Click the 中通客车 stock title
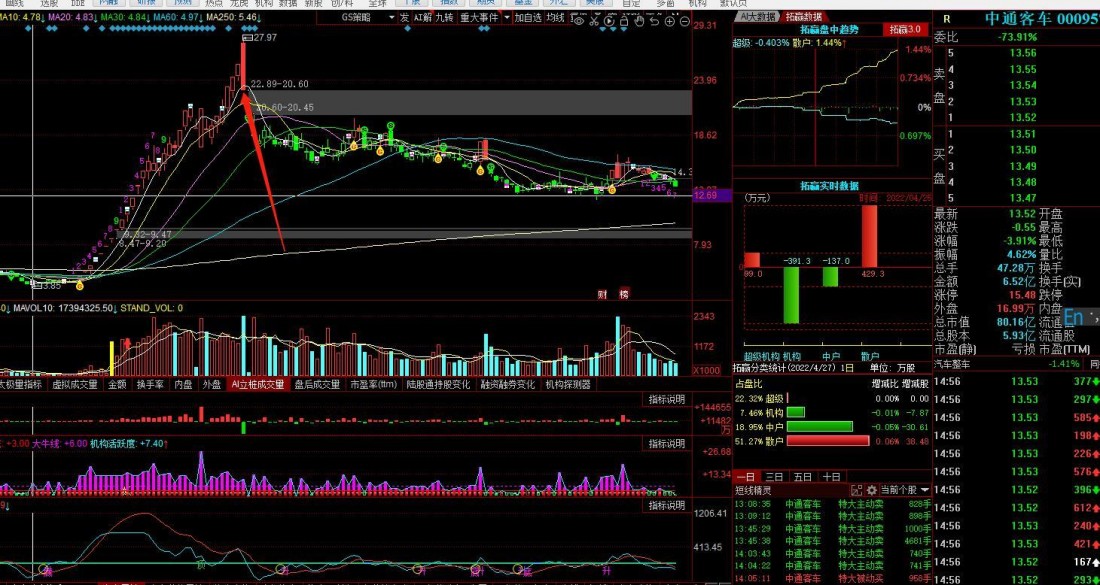The height and width of the screenshot is (585, 1100). point(1017,19)
